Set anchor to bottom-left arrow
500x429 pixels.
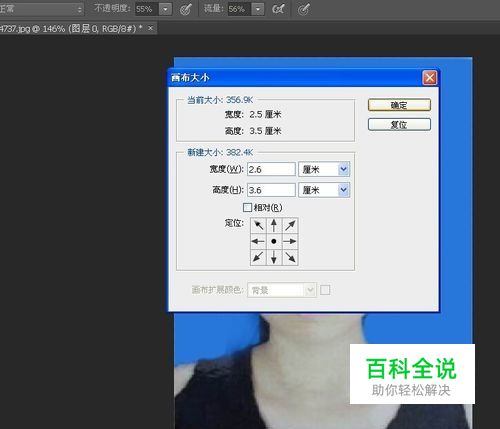pyautogui.click(x=258, y=257)
